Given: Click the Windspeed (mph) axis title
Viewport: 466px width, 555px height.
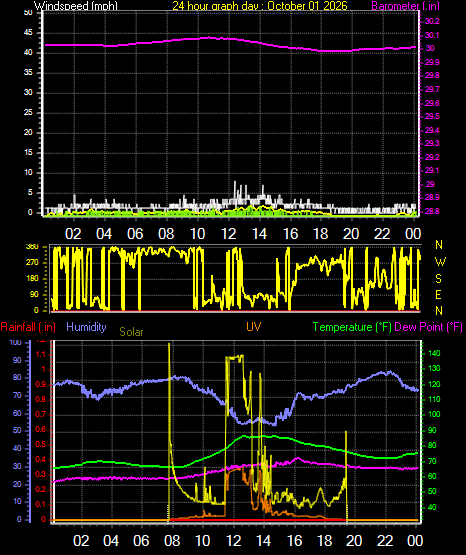Looking at the screenshot, I should coord(76,5).
